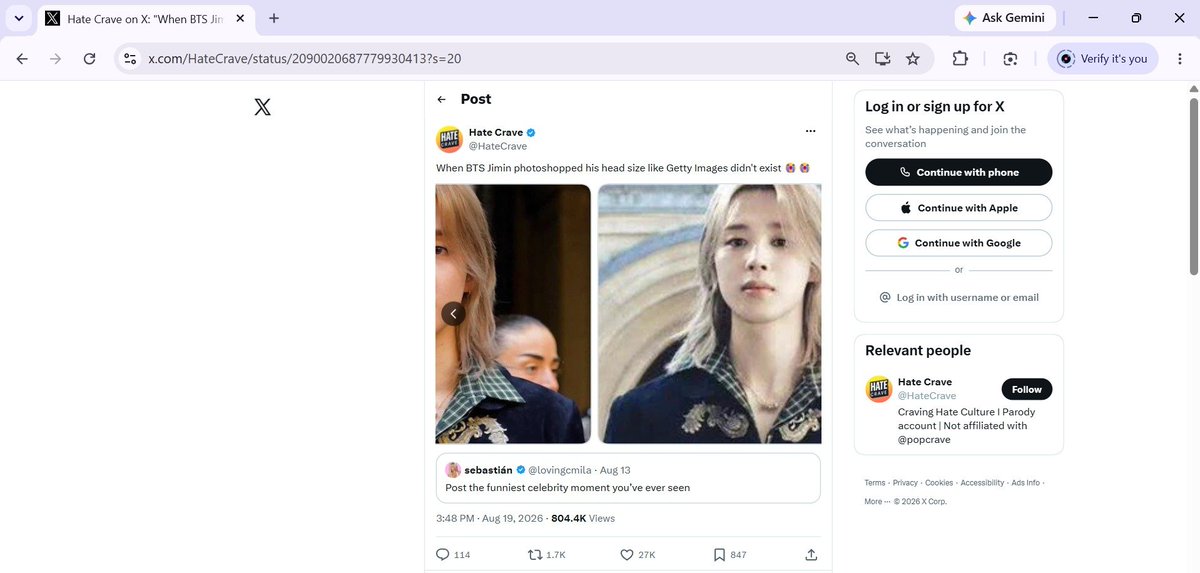This screenshot has height=573, width=1200.
Task: Reload the page with the refresh icon
Action: coord(90,59)
